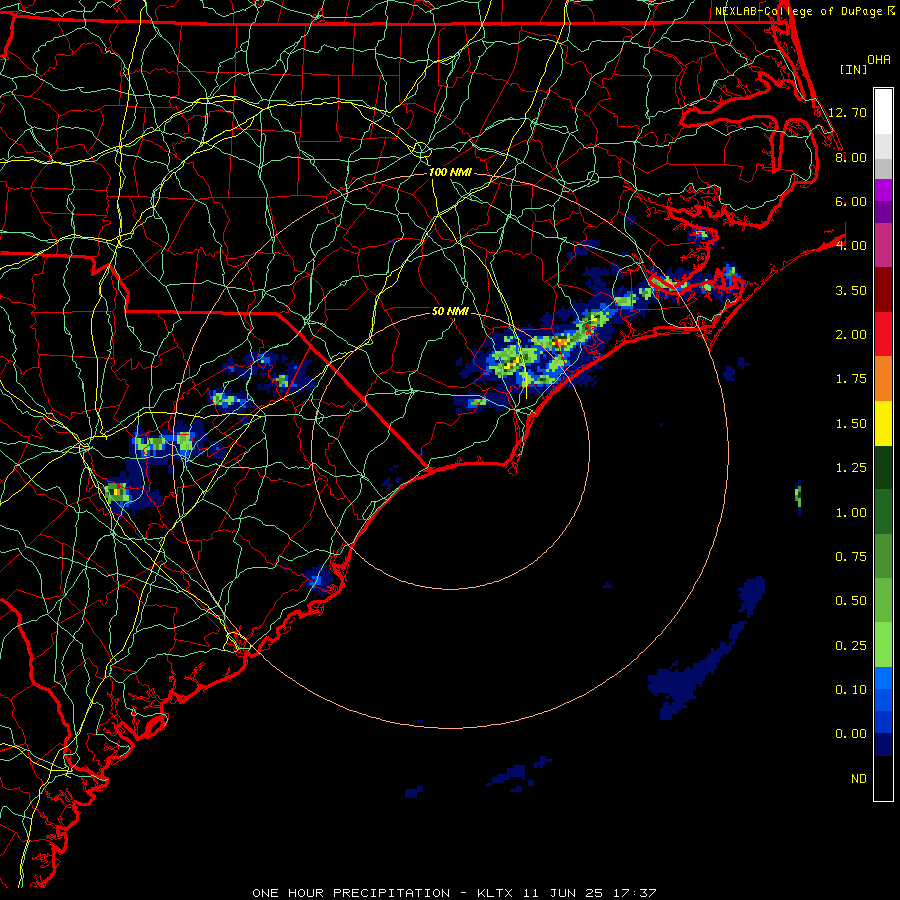Click the ND legend label
The width and height of the screenshot is (900, 900).
click(x=859, y=779)
